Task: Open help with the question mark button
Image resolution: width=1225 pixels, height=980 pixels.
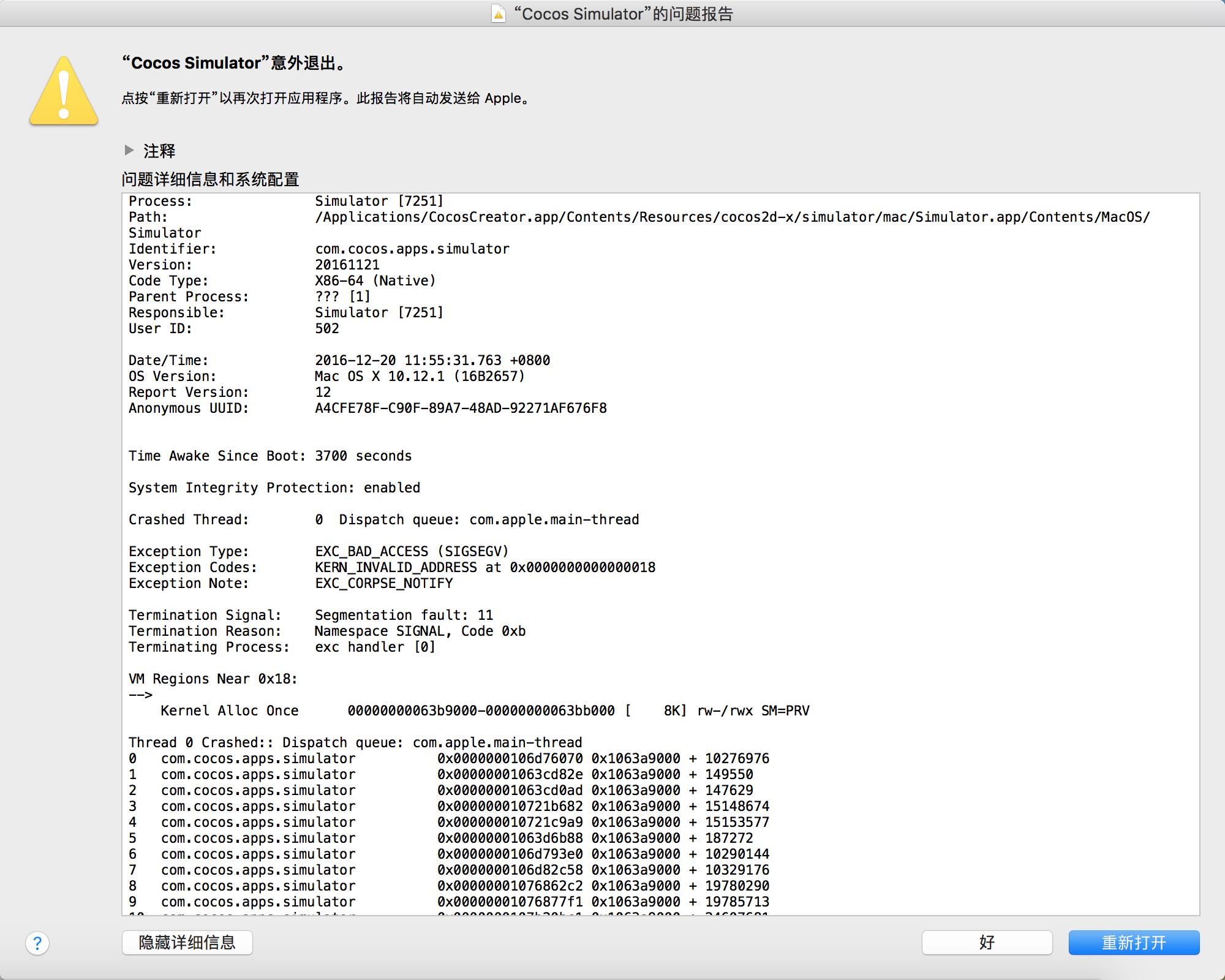Action: [x=37, y=943]
